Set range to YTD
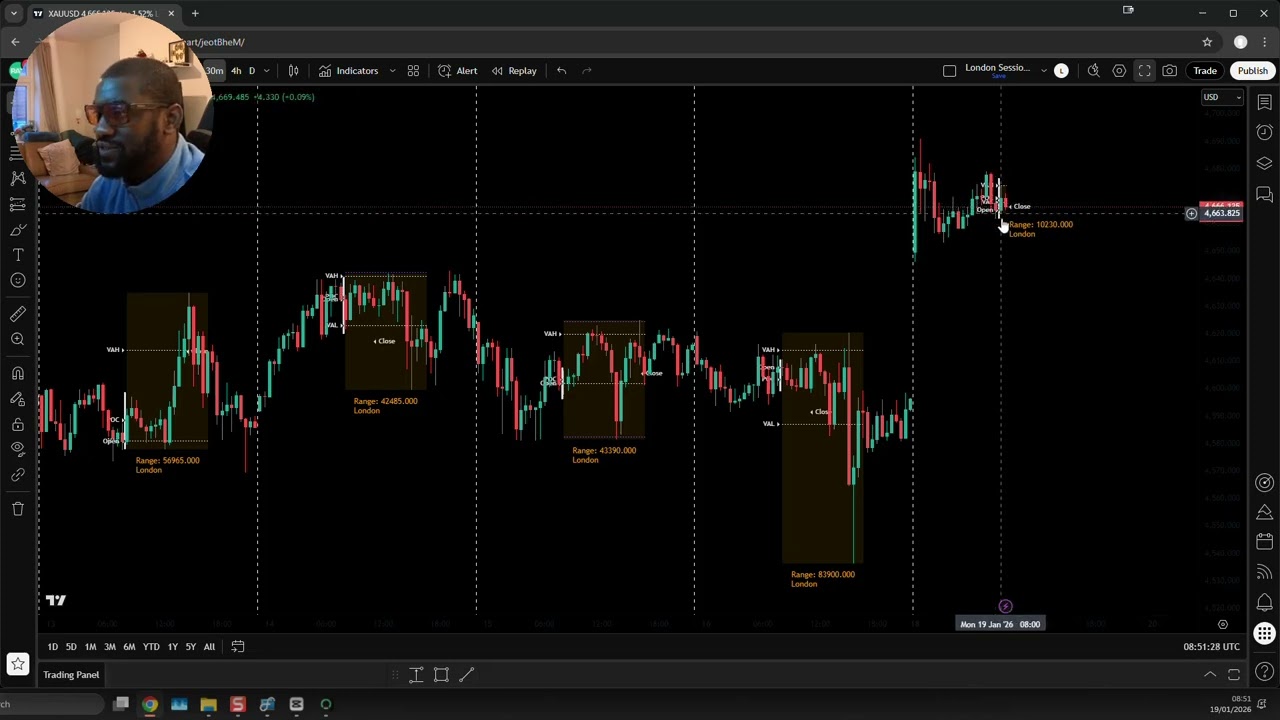This screenshot has width=1280, height=720. click(151, 647)
